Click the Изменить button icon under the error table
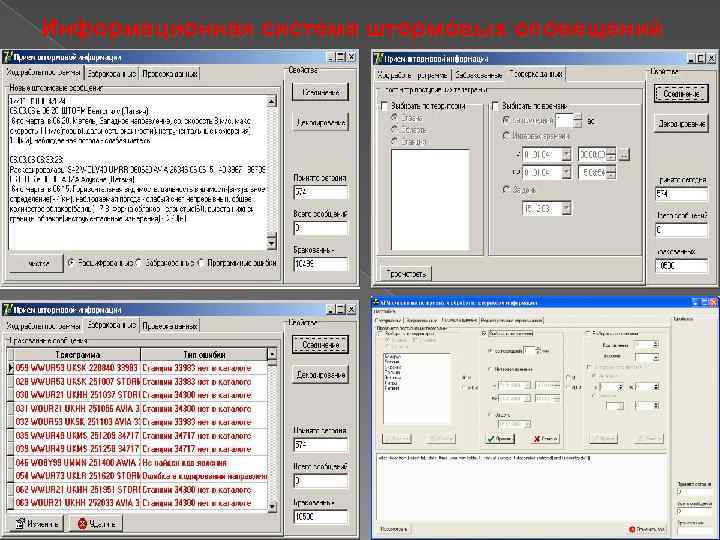Image resolution: width=720 pixels, height=540 pixels. (x=21, y=523)
